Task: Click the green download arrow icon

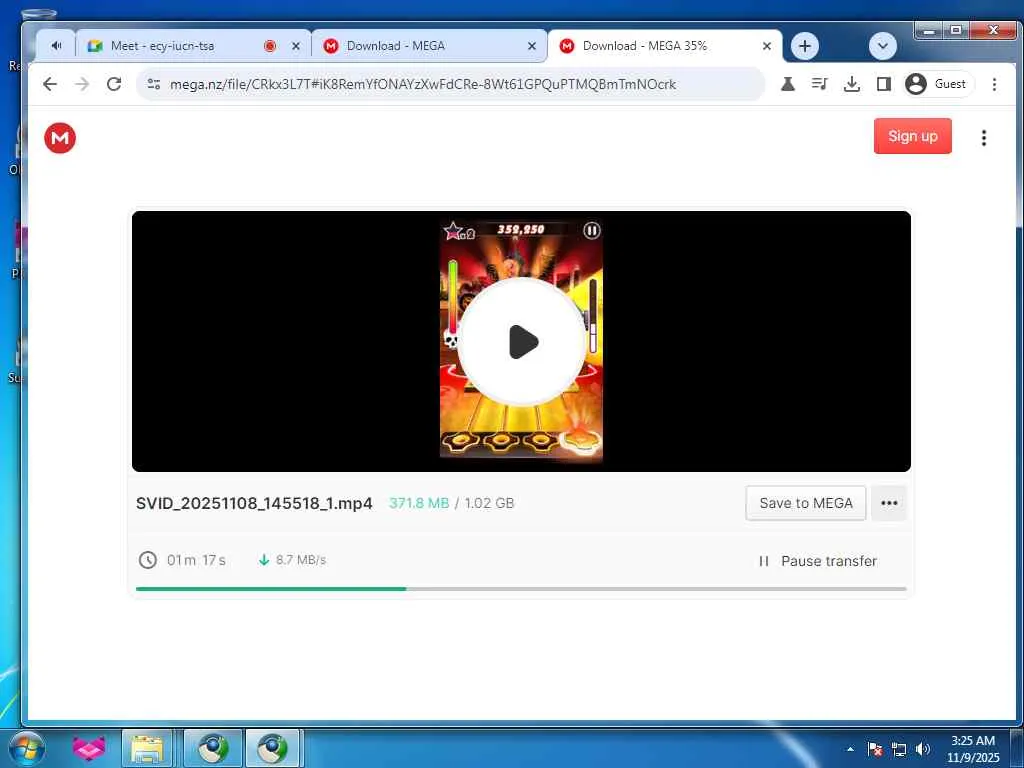Action: coord(264,560)
